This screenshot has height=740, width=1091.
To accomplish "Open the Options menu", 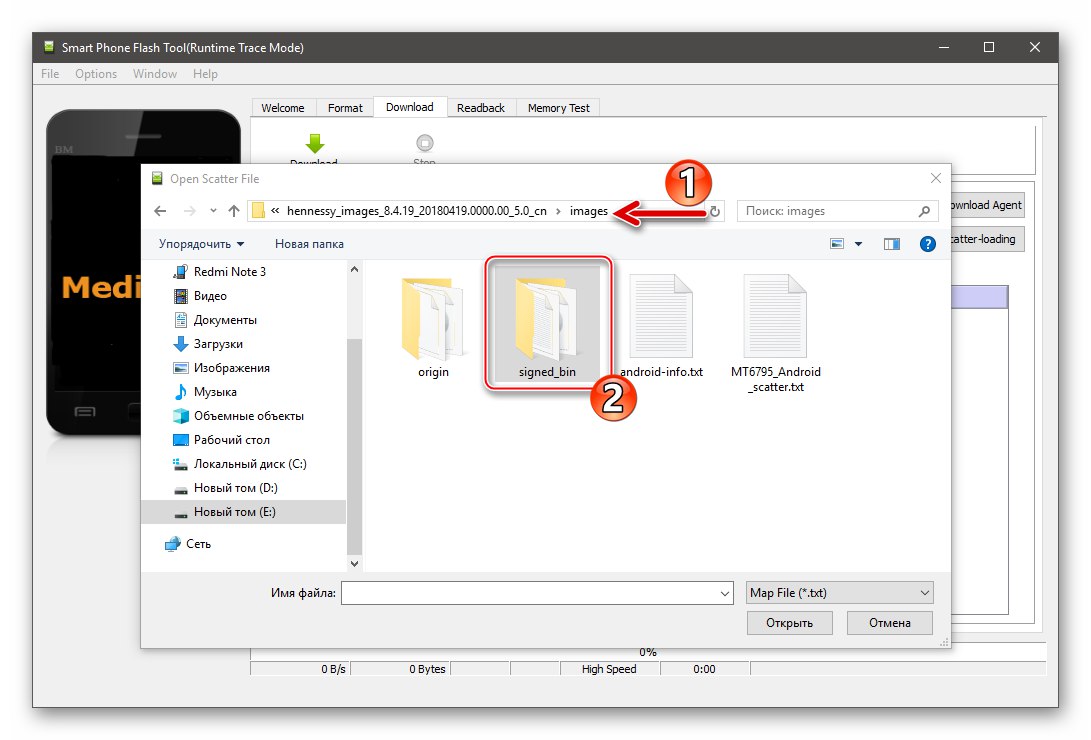I will tap(96, 74).
